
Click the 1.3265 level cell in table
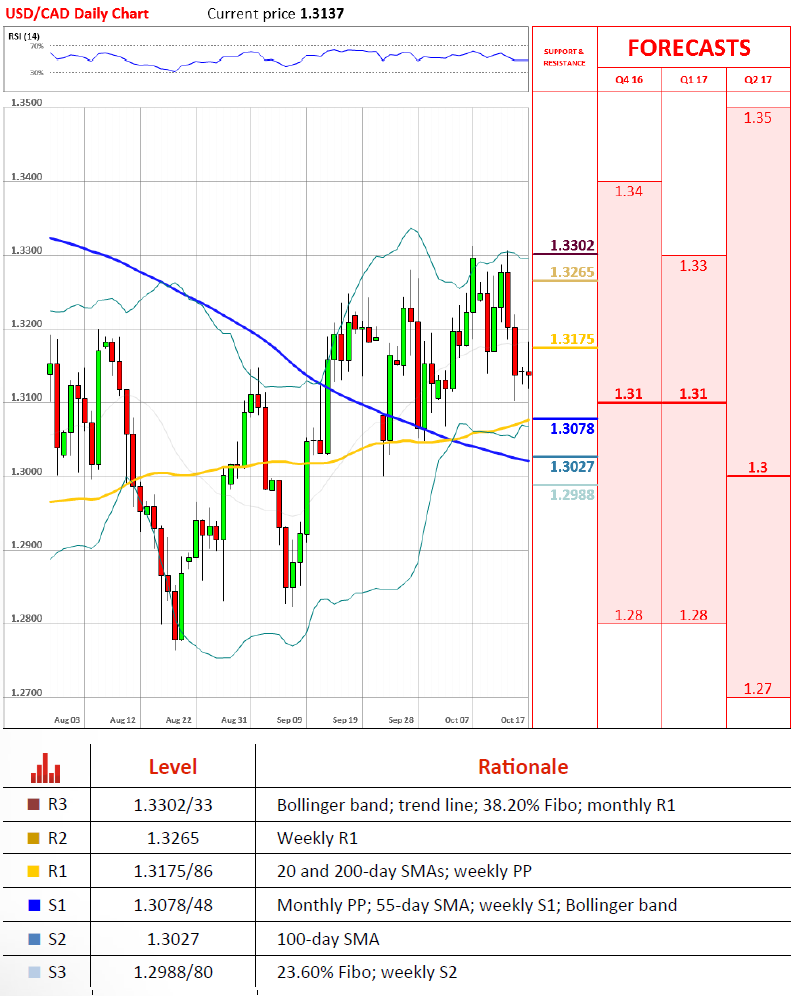pos(173,838)
